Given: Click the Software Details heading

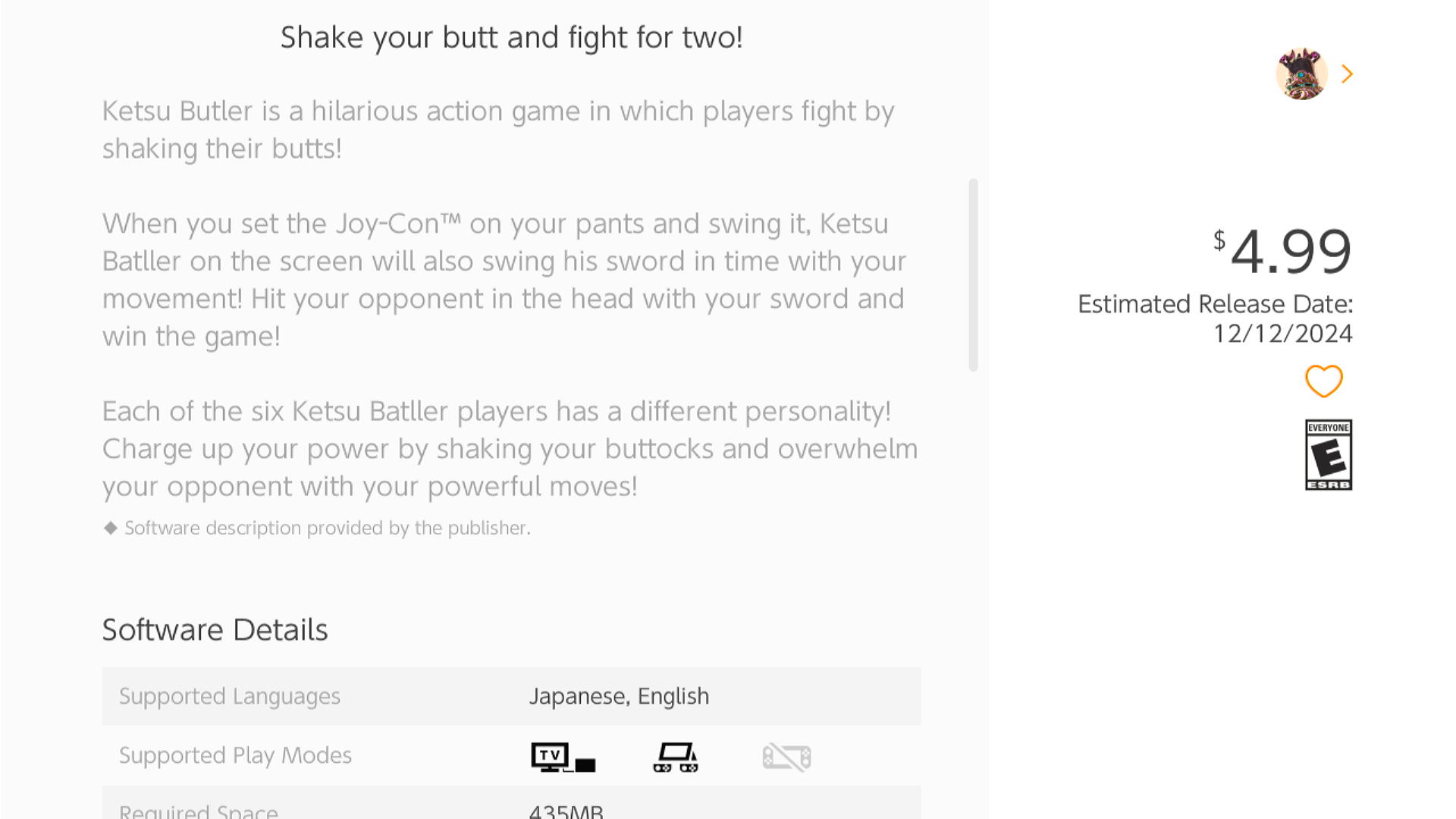Looking at the screenshot, I should coord(215,629).
